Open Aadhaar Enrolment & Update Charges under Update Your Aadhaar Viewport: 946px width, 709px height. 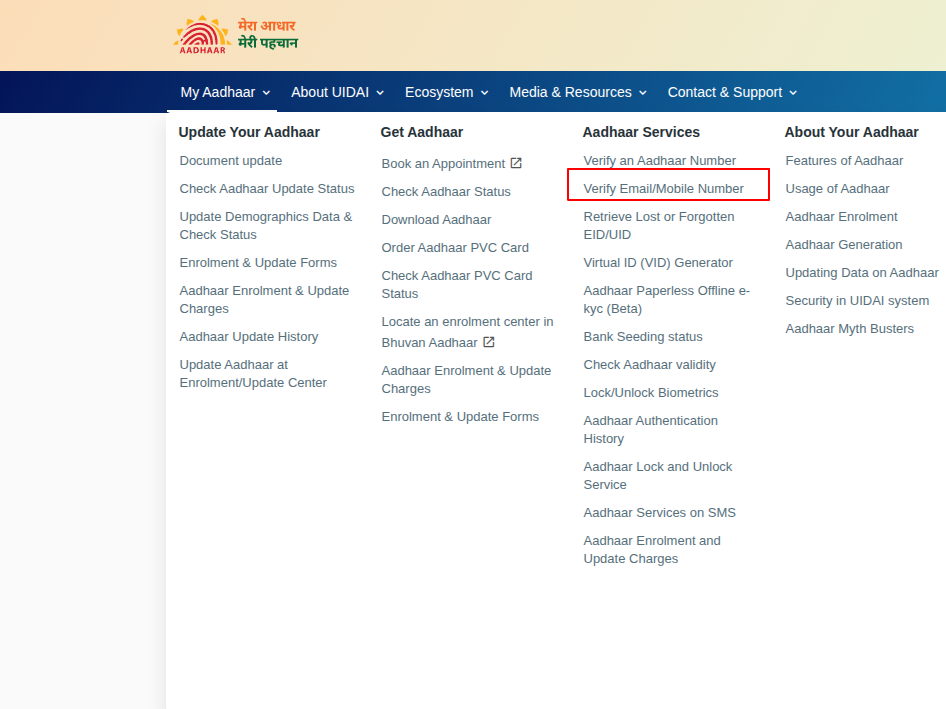click(264, 299)
